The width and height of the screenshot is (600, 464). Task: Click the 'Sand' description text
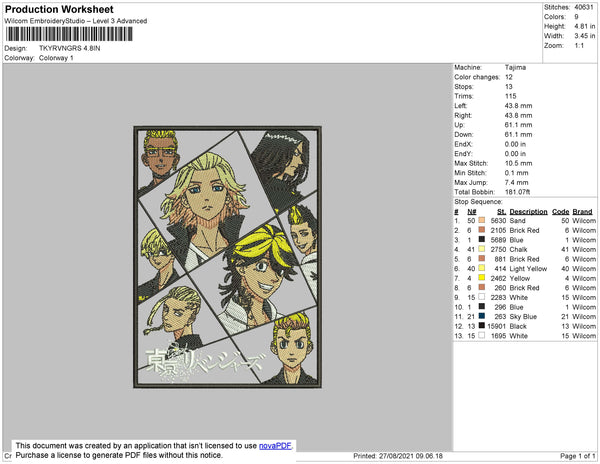(517, 221)
